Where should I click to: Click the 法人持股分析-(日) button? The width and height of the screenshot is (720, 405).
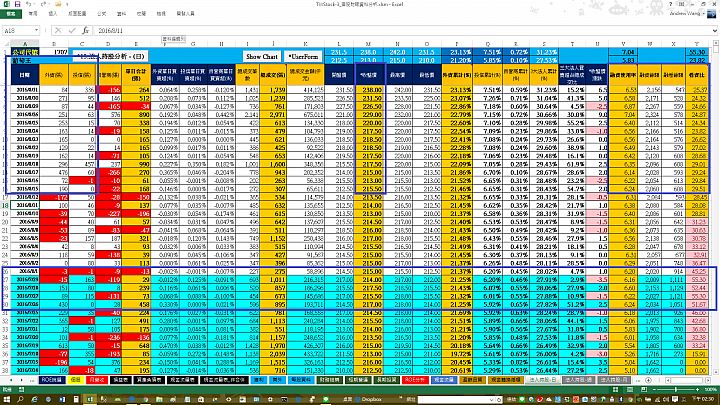[x=110, y=56]
